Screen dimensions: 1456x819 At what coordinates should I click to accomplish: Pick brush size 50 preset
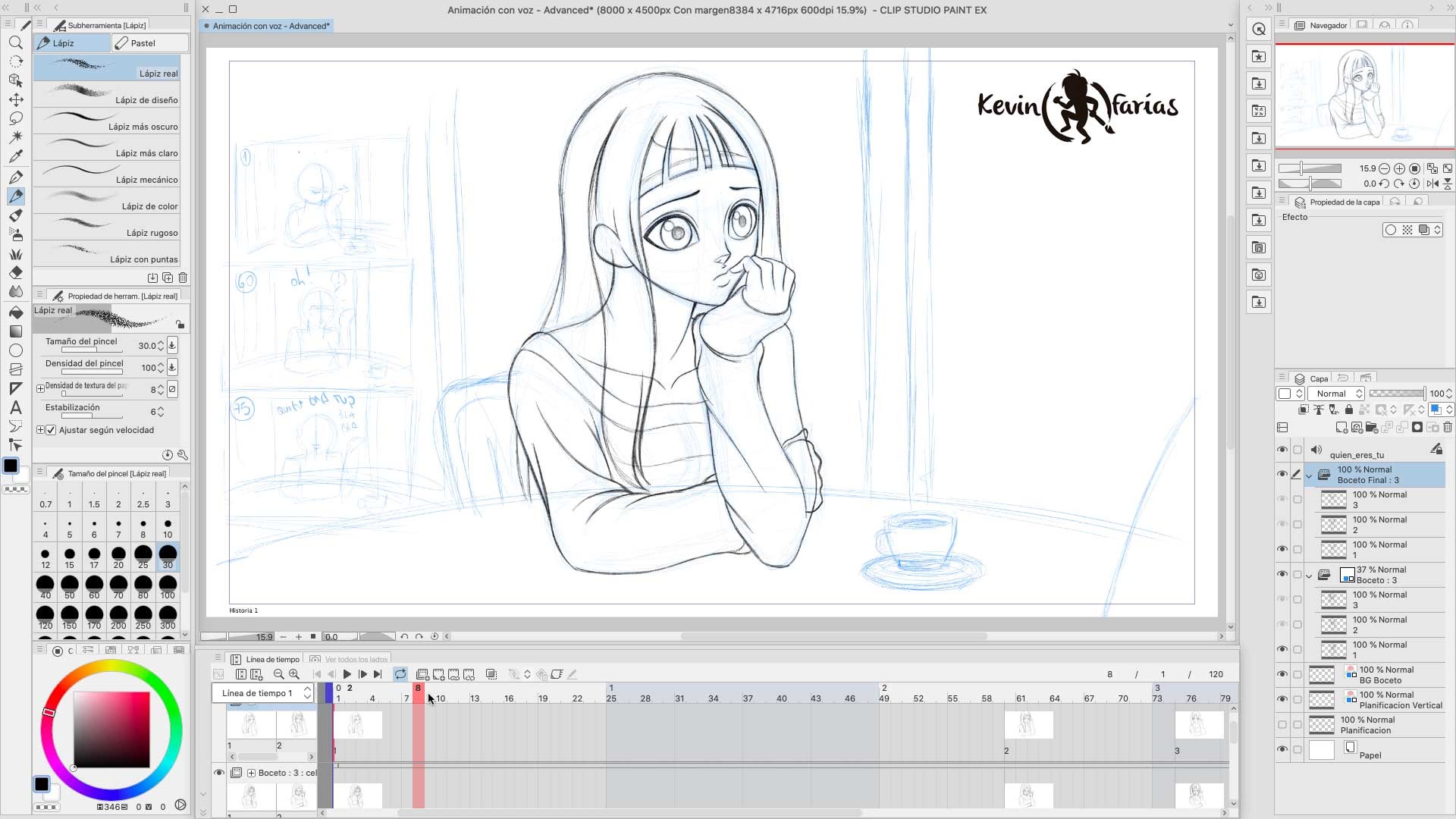coord(69,586)
